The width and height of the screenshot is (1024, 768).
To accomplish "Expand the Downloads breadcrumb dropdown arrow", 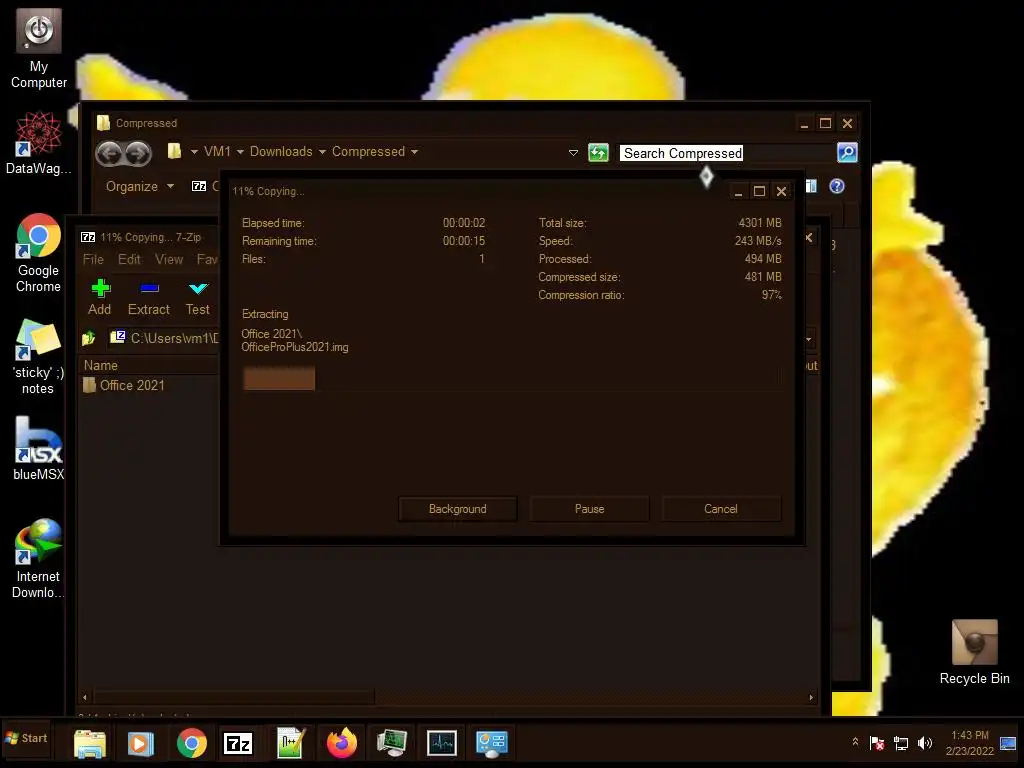I will point(322,152).
